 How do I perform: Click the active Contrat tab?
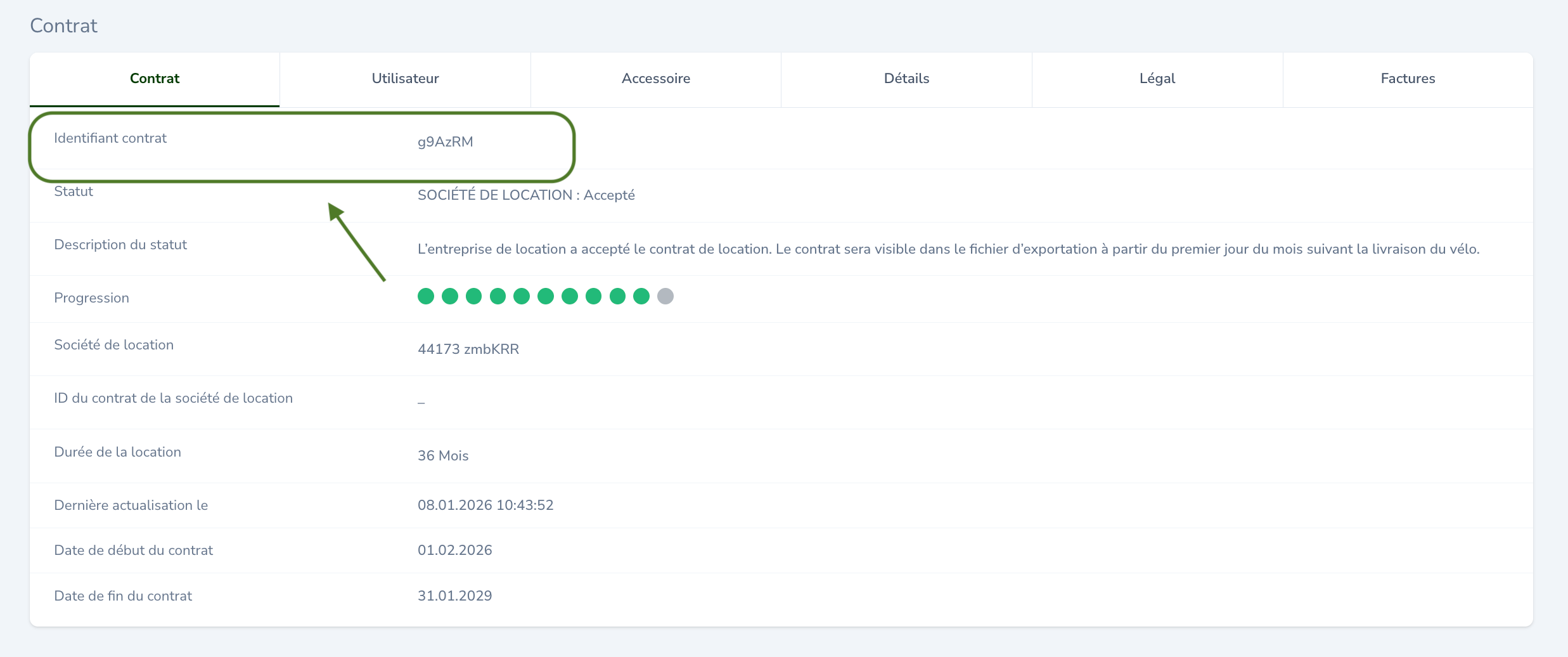[155, 79]
